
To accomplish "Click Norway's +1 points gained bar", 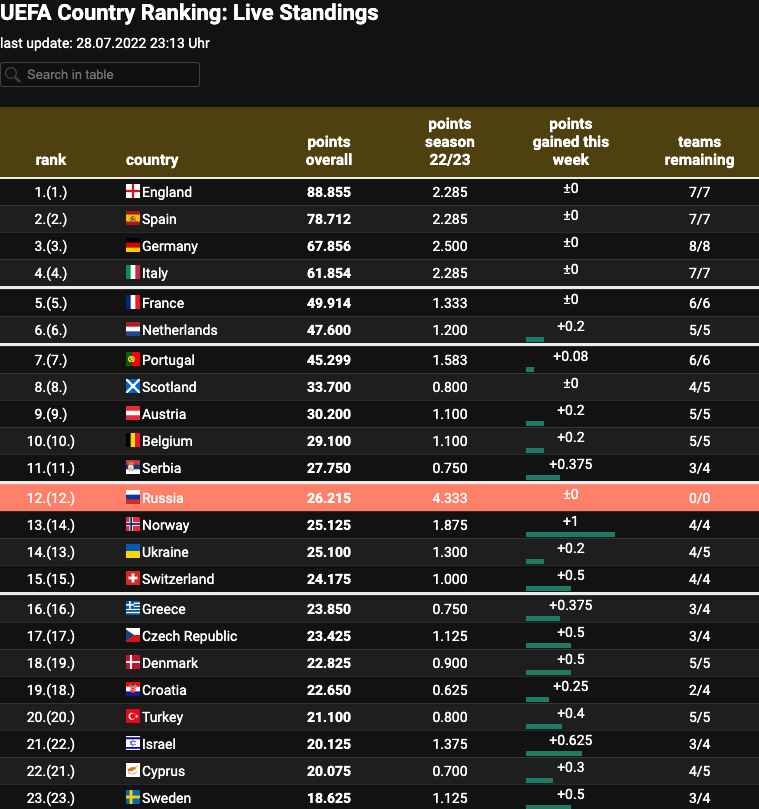I will click(x=570, y=534).
